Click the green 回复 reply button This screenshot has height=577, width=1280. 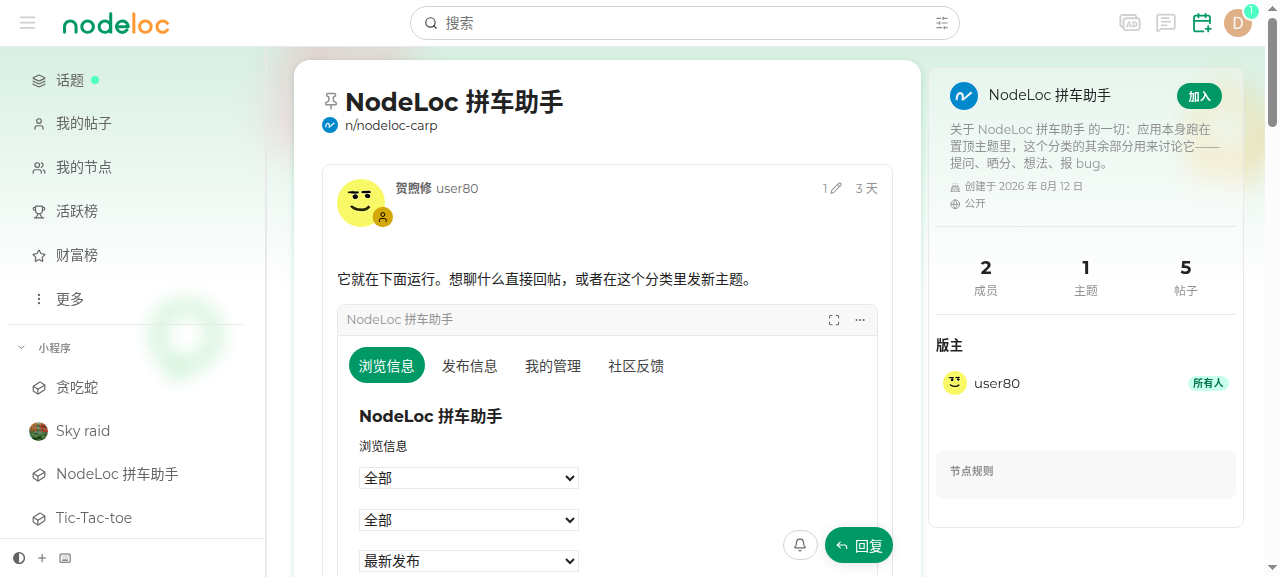point(859,545)
